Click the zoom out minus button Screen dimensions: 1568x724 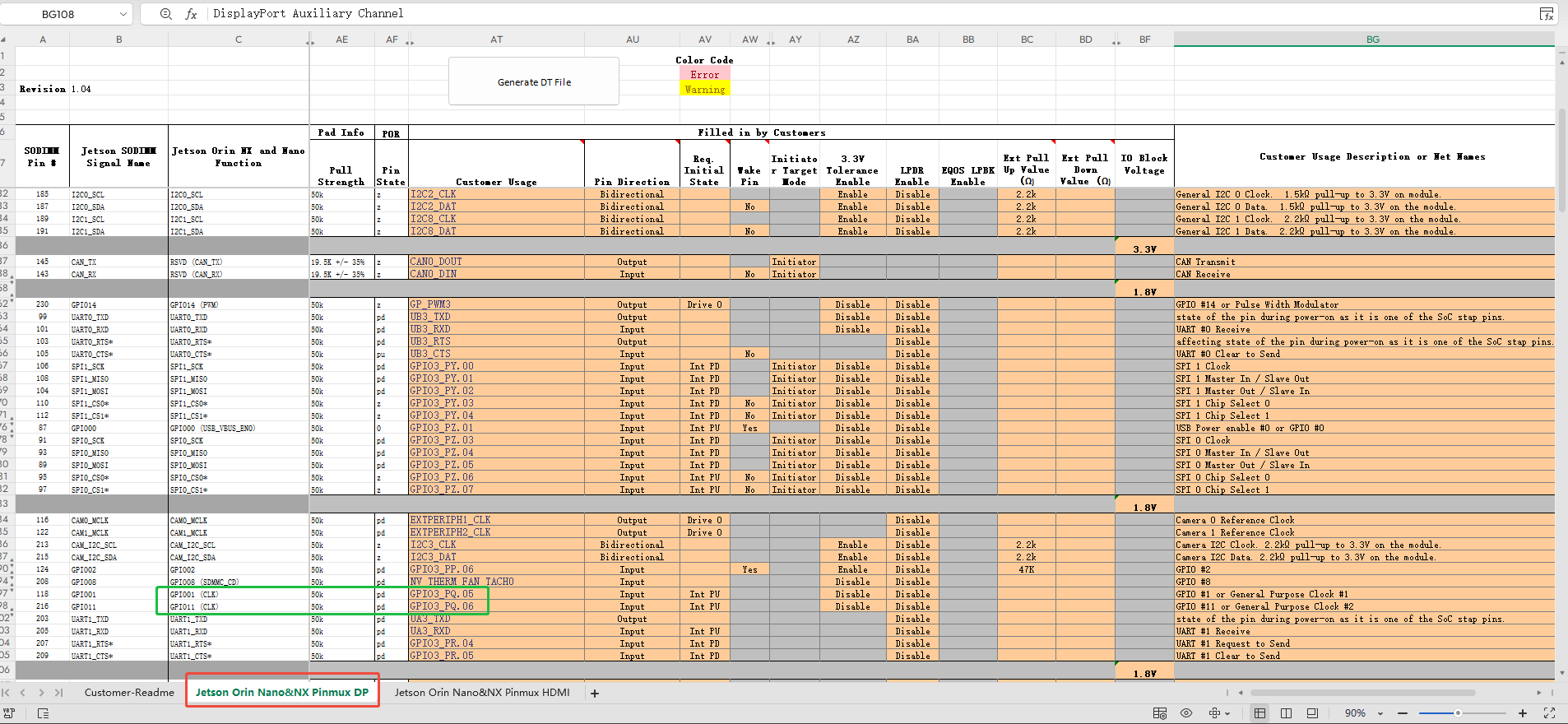(x=1403, y=713)
